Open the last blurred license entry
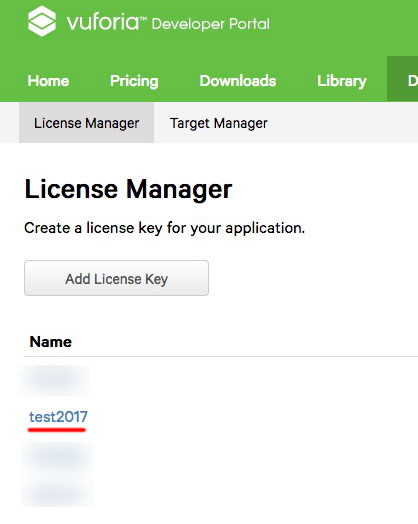The image size is (418, 524). coord(57,491)
